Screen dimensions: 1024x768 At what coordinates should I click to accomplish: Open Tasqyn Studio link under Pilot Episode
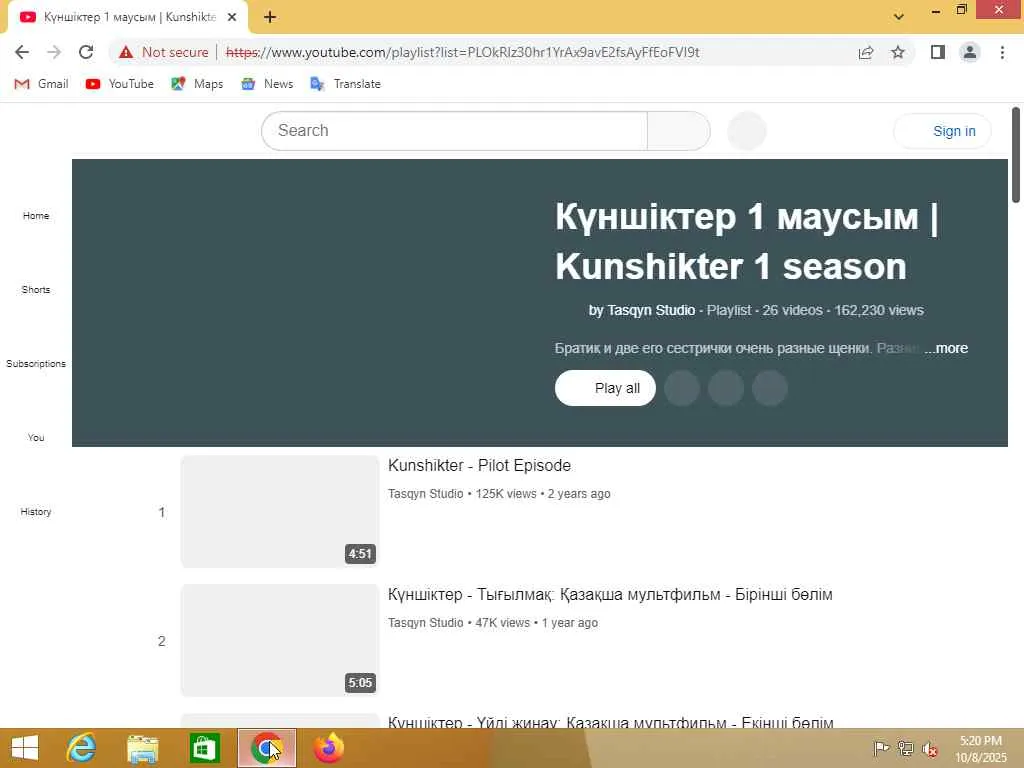tap(426, 494)
